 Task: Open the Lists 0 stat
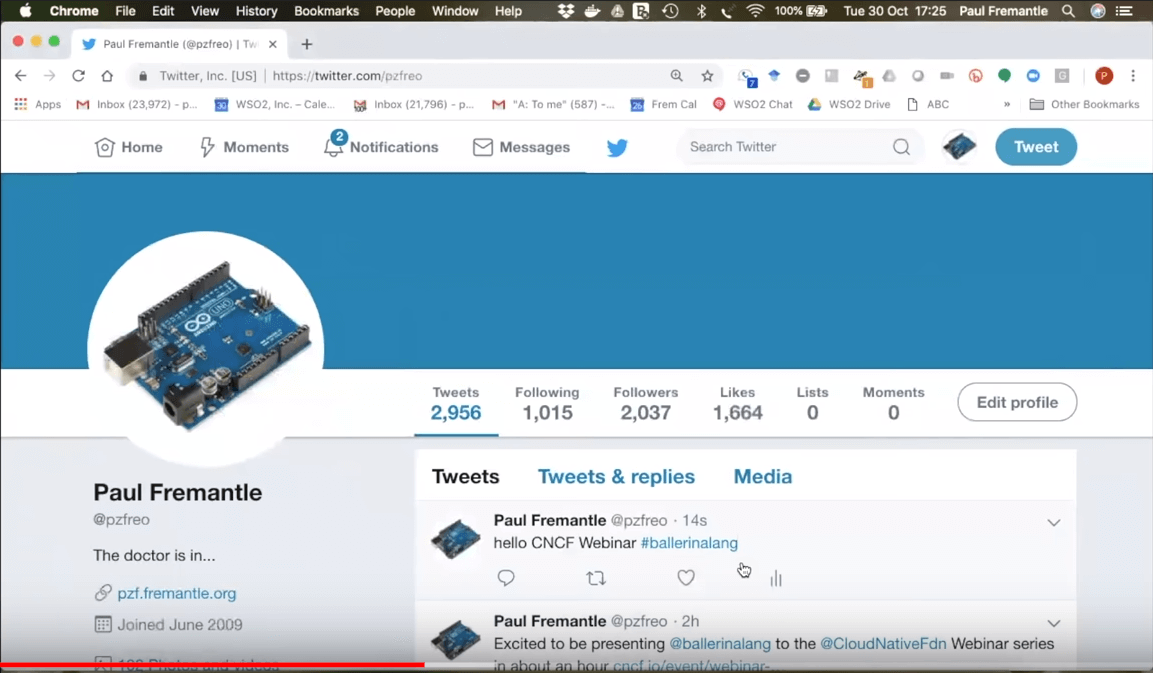(813, 404)
